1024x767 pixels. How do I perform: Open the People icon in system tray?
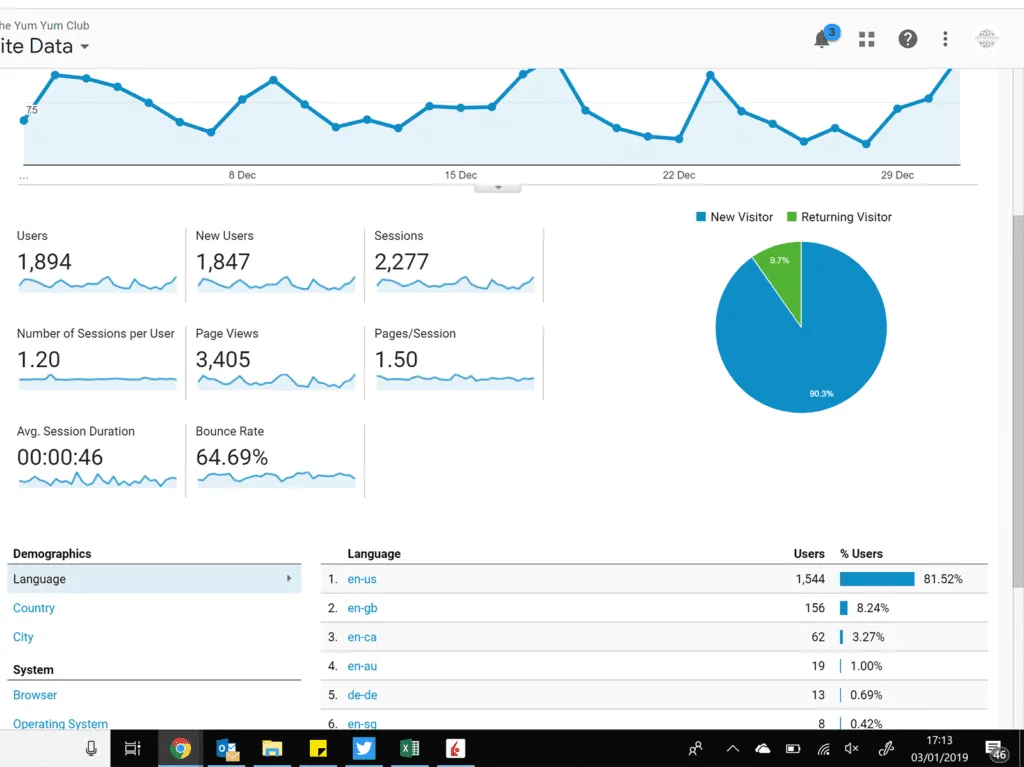point(696,749)
